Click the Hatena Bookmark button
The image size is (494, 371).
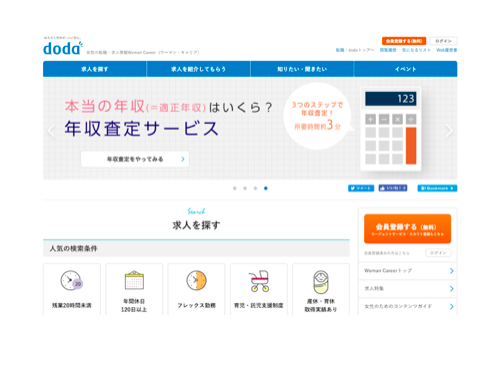(x=437, y=188)
